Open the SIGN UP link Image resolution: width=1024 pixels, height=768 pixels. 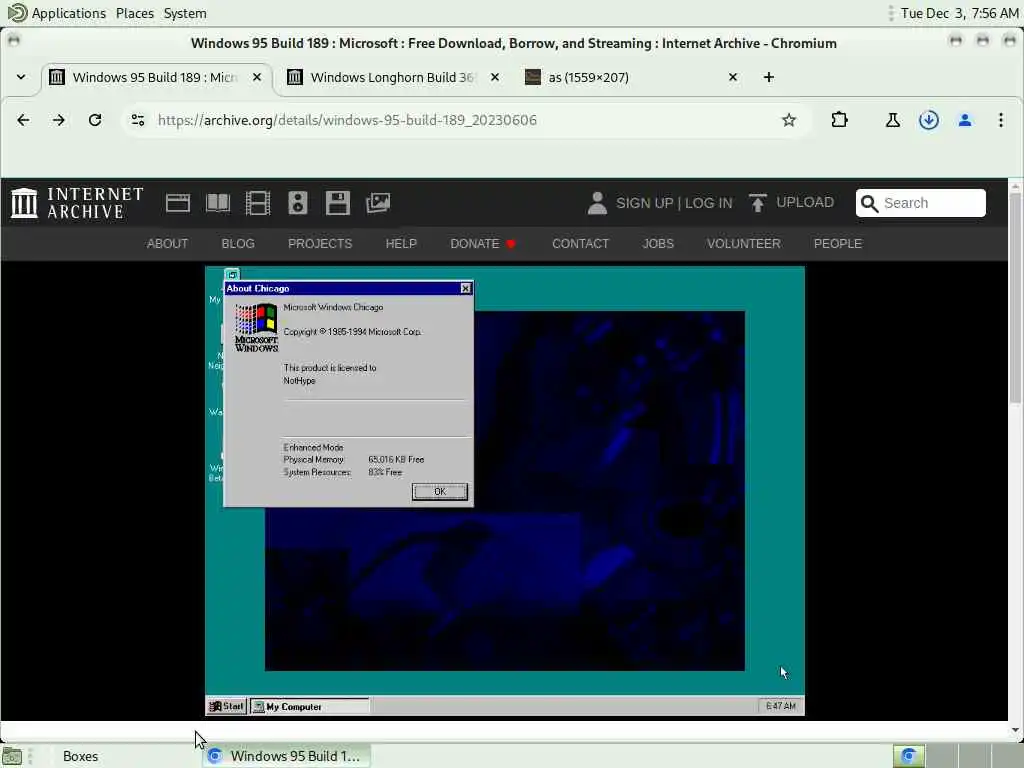pyautogui.click(x=644, y=203)
